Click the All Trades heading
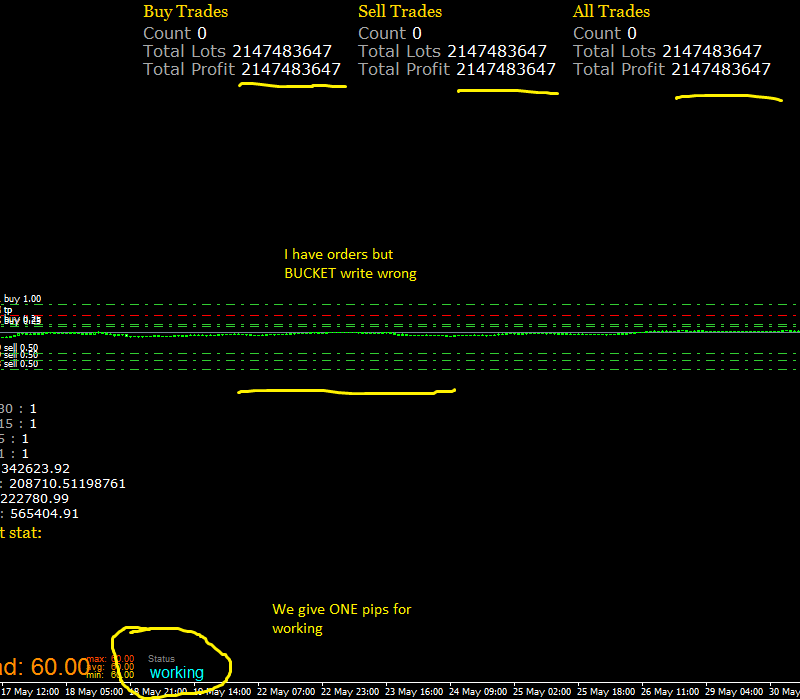The image size is (800, 700). coord(611,12)
